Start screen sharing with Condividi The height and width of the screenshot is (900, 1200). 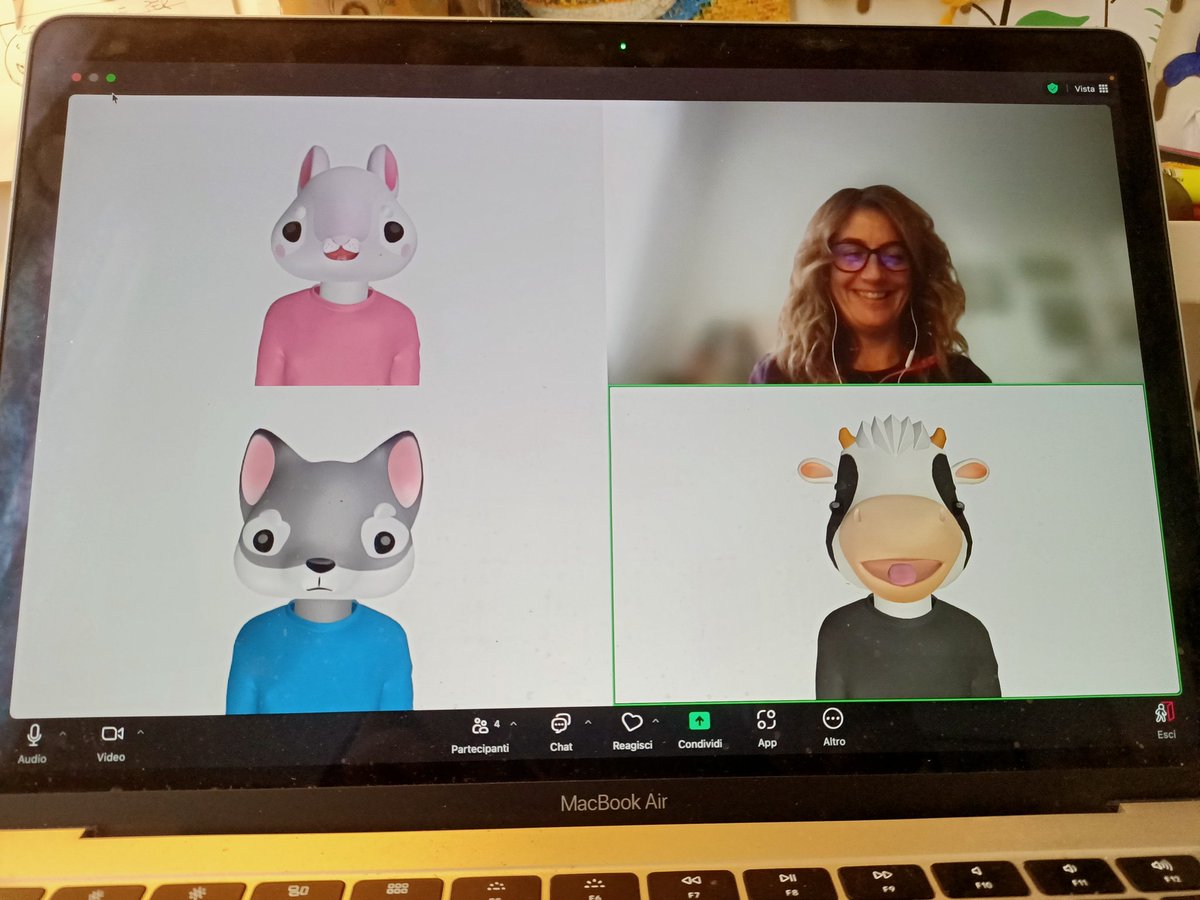click(x=699, y=730)
